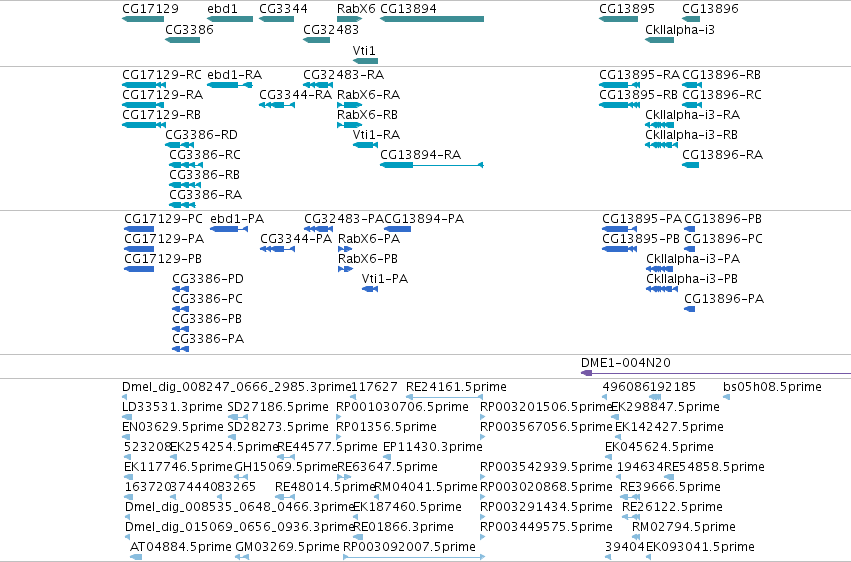Select protein CG13894-PA
Image resolution: width=851 pixels, height=562 pixels.
click(x=397, y=229)
